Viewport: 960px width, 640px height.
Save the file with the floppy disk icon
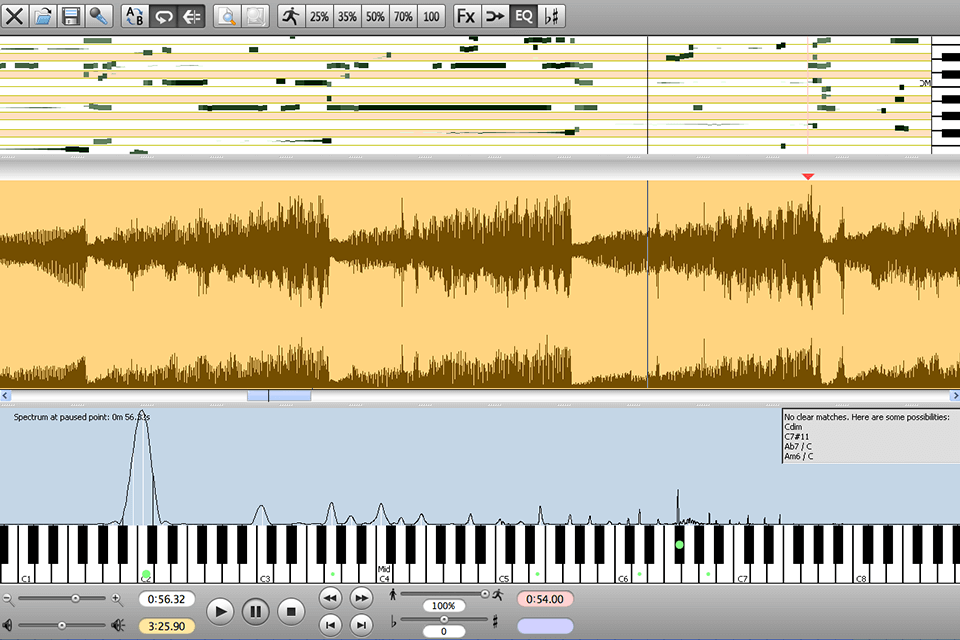point(70,16)
